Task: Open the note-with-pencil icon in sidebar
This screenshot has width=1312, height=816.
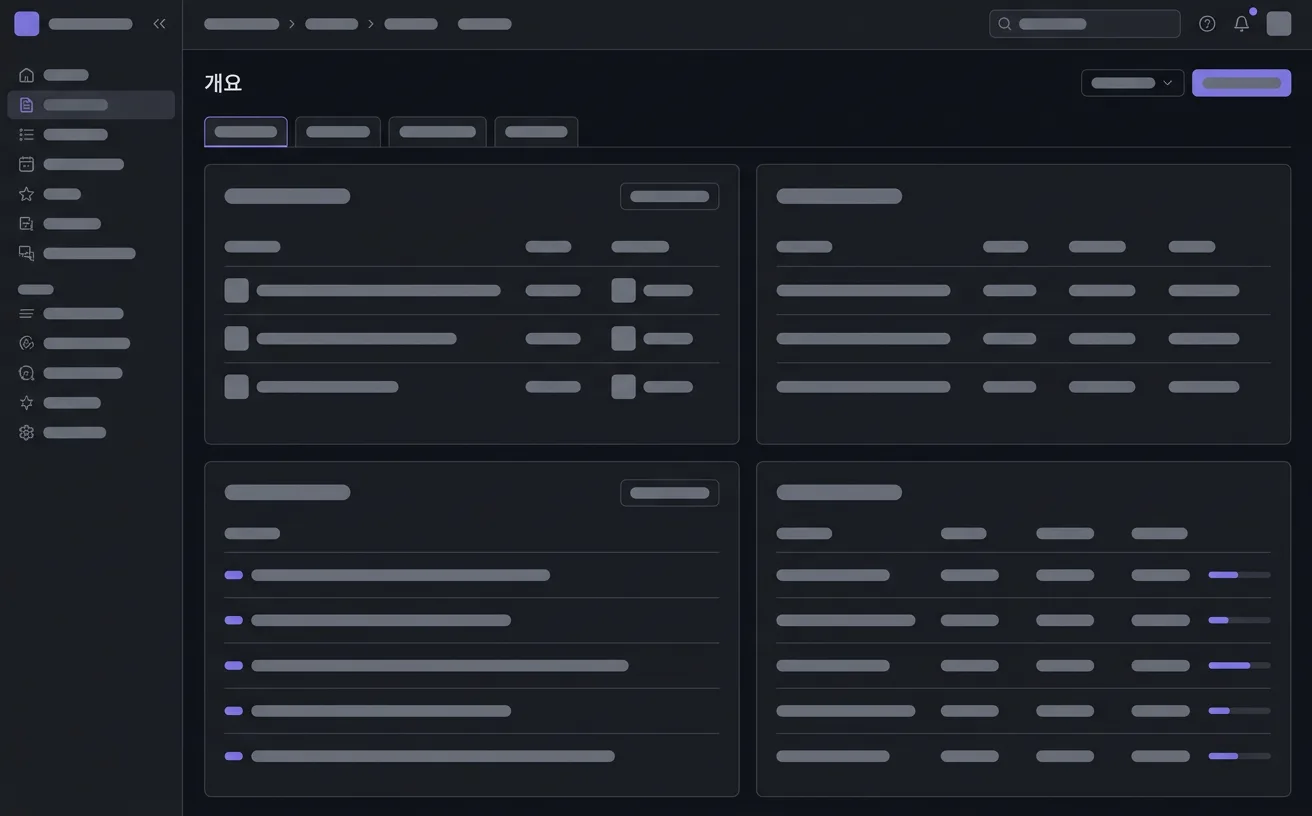Action: [26, 224]
